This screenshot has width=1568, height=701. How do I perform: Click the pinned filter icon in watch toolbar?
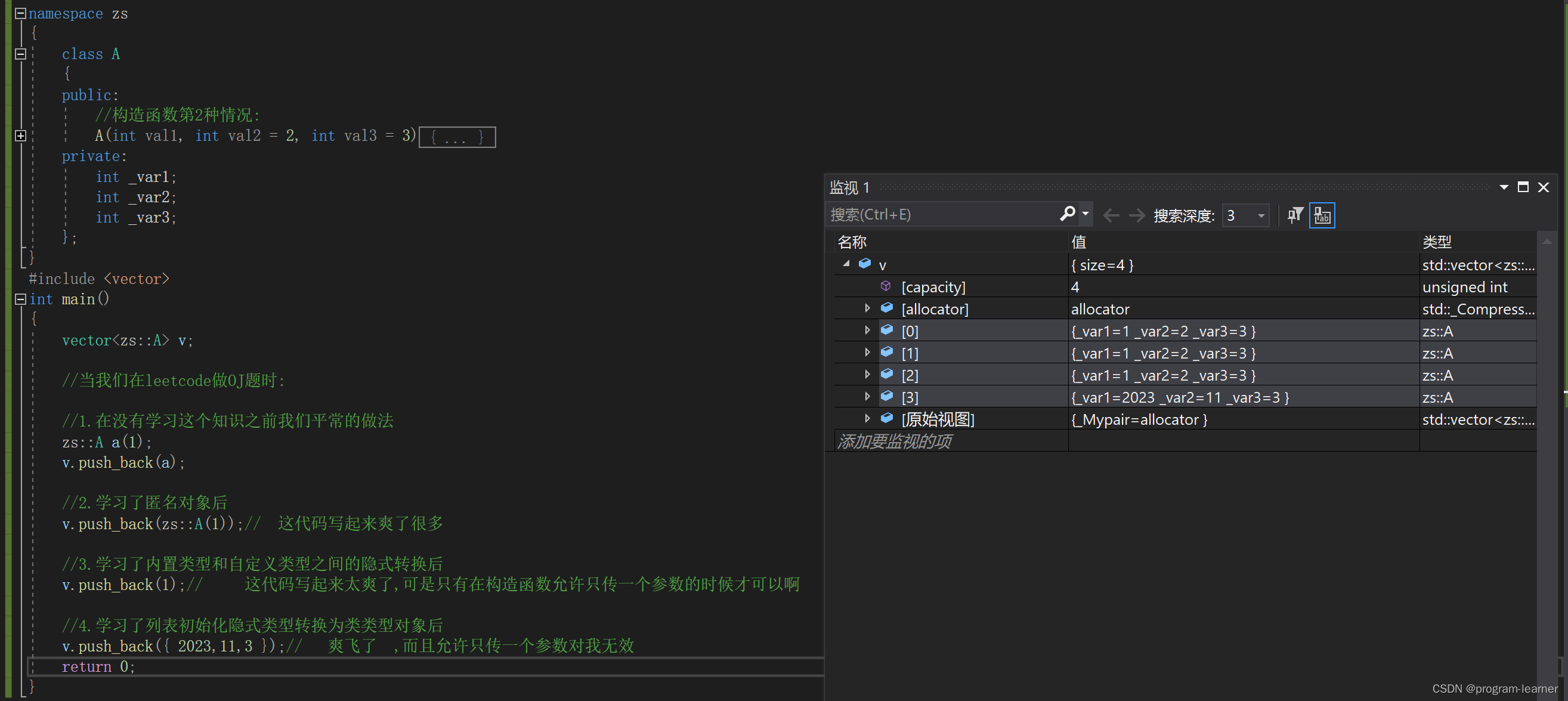1295,215
